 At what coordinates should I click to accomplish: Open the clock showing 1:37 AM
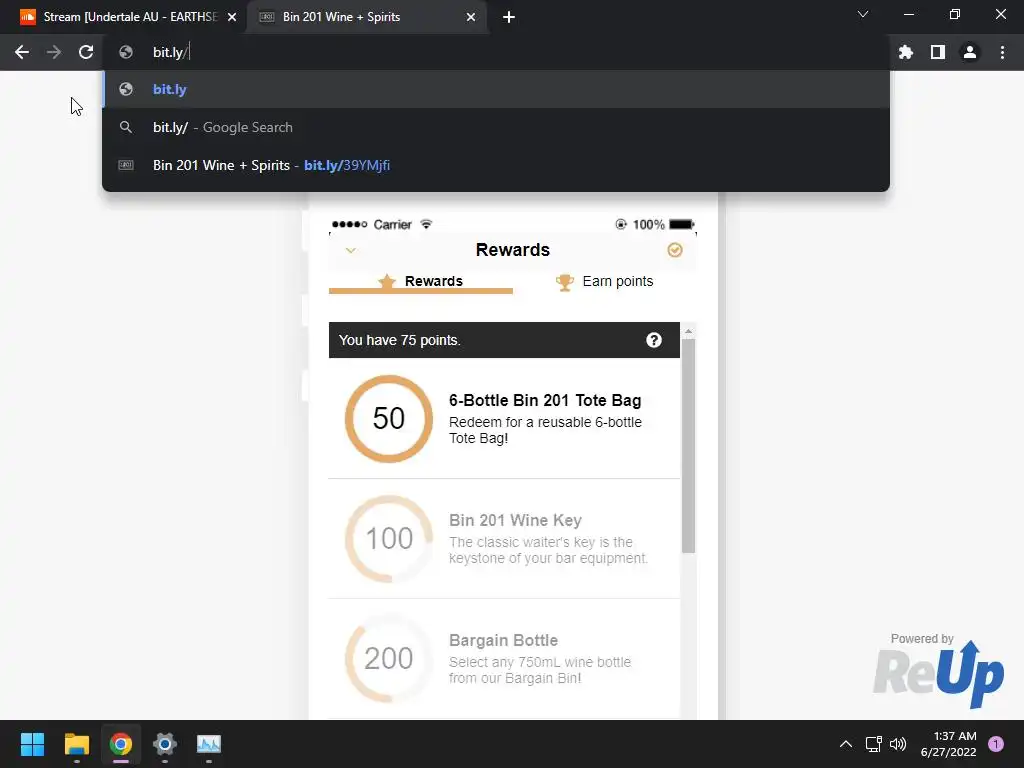coord(948,744)
